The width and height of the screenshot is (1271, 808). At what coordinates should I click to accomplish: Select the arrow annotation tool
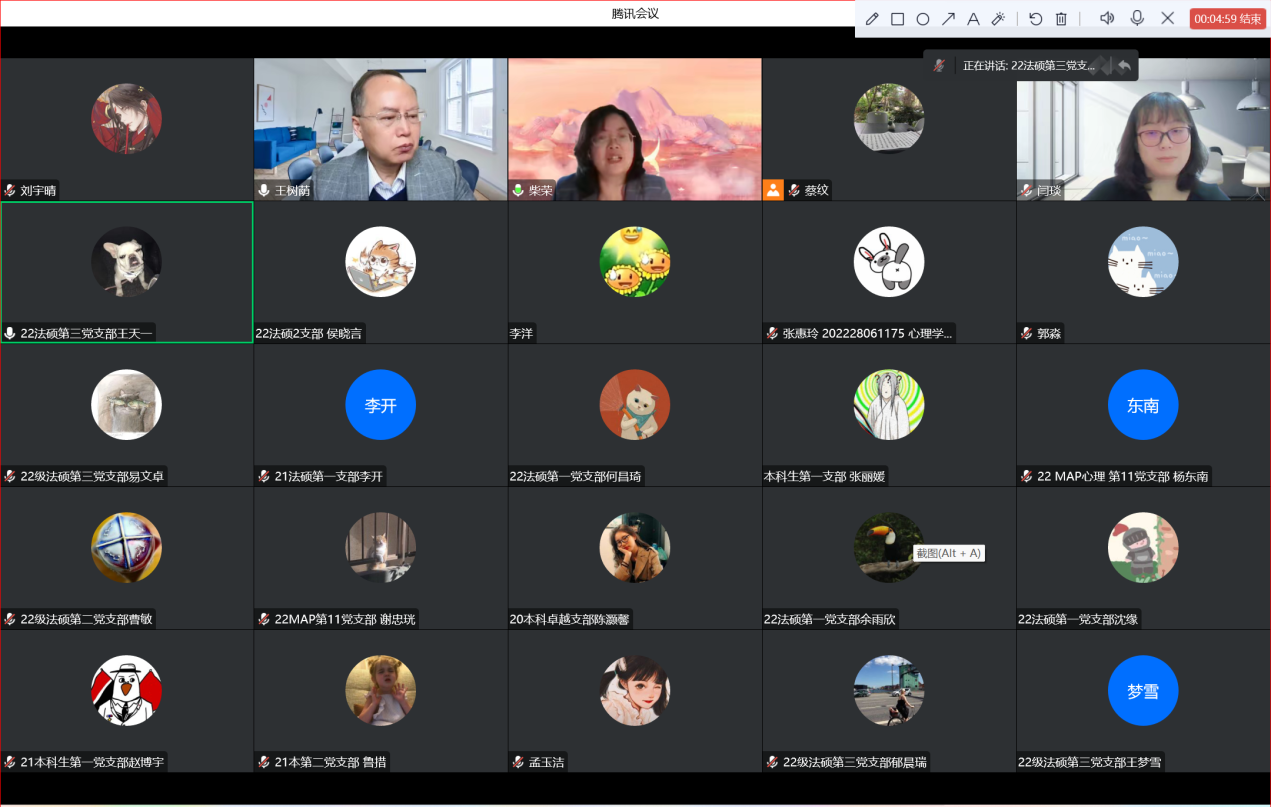[x=948, y=19]
